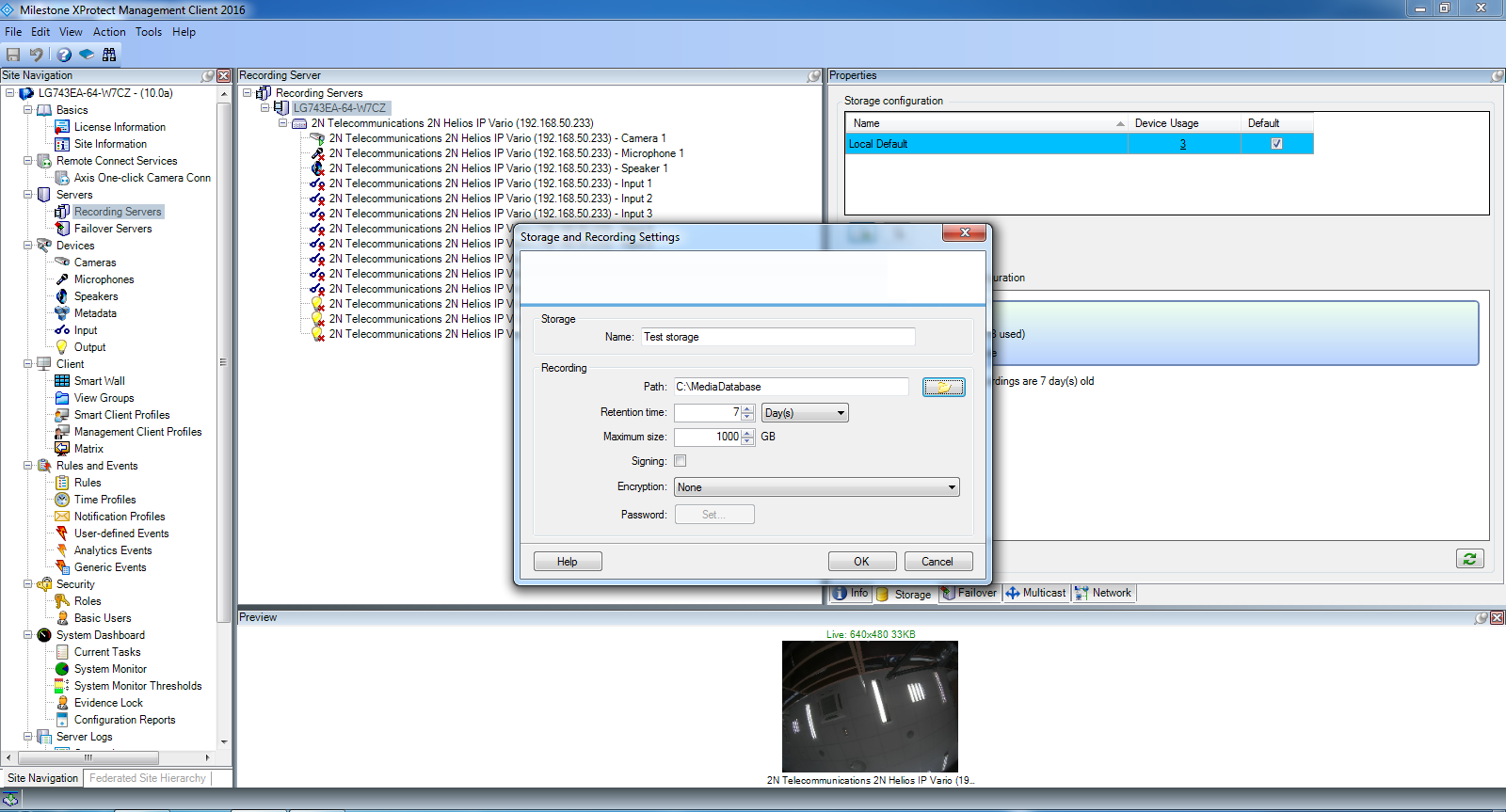
Task: Toggle the Default checkbox for Local Default
Action: pyautogui.click(x=1276, y=144)
